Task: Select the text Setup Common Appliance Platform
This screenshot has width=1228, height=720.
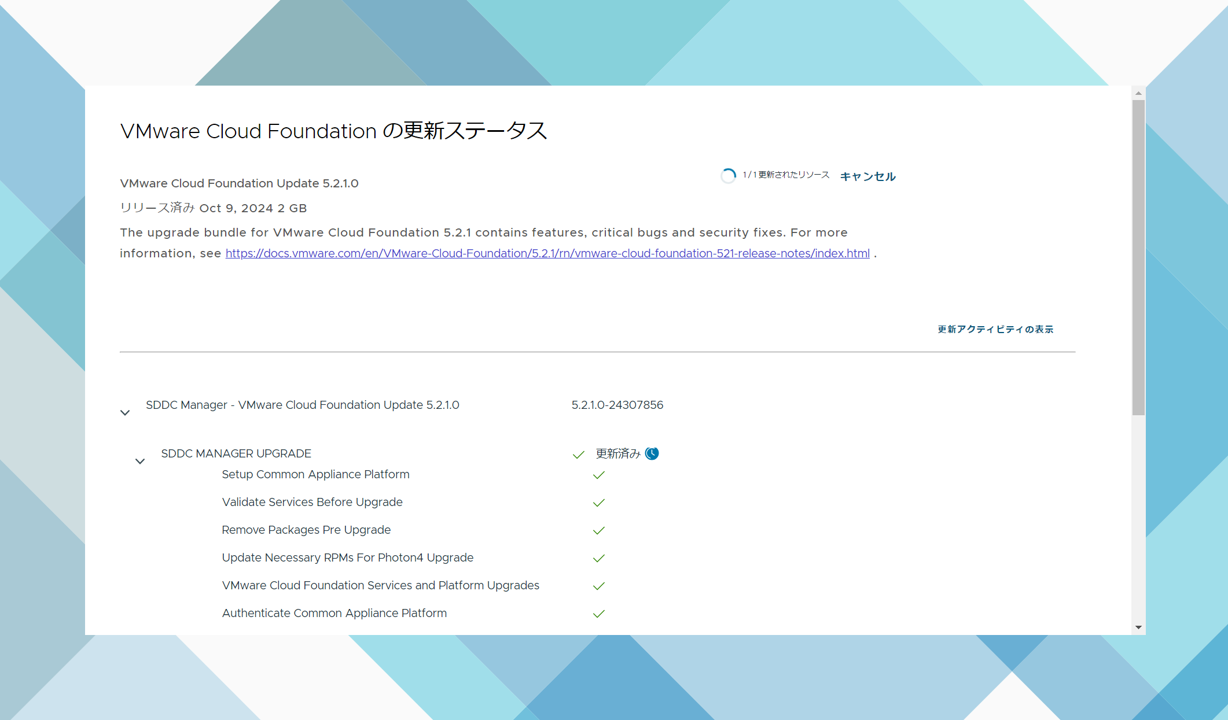Action: (315, 475)
